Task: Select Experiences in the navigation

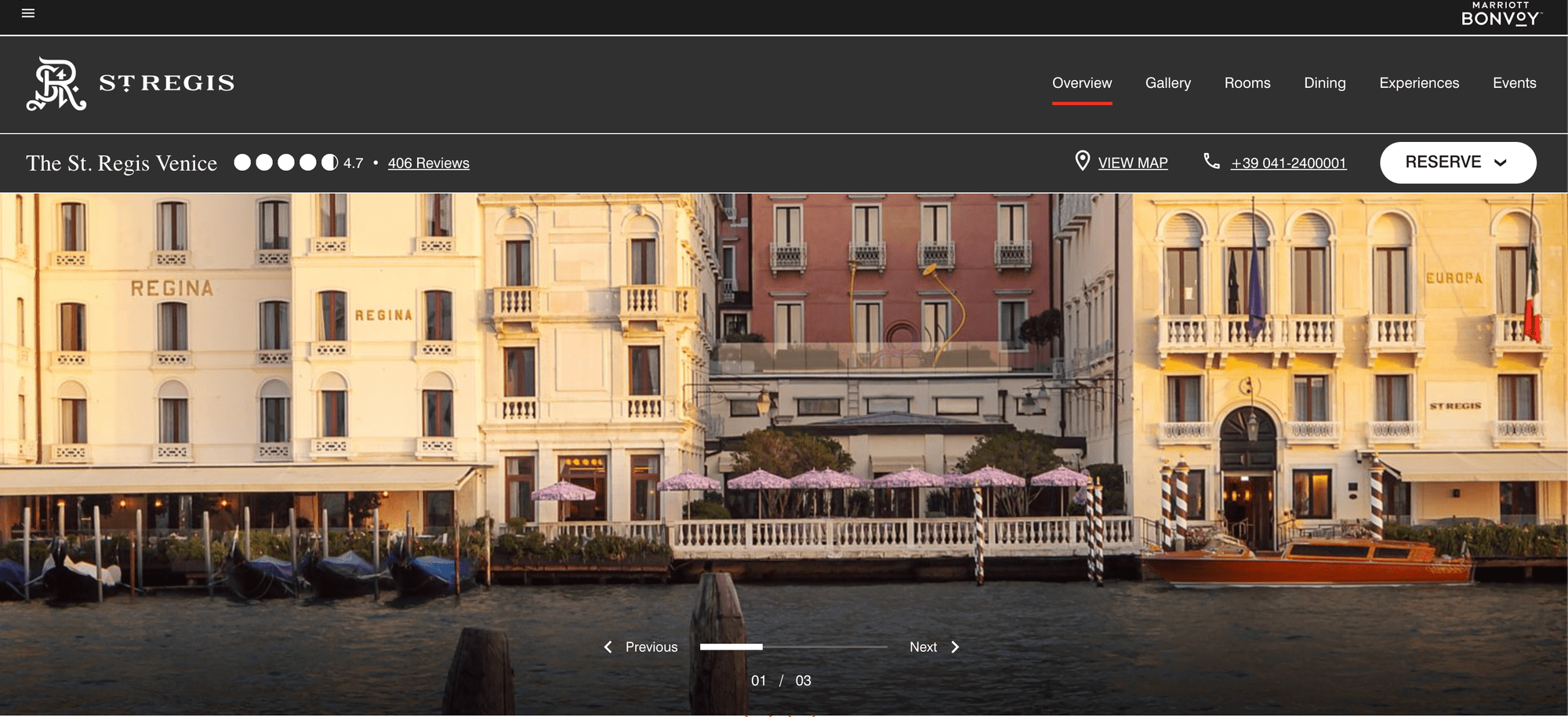Action: click(x=1418, y=83)
